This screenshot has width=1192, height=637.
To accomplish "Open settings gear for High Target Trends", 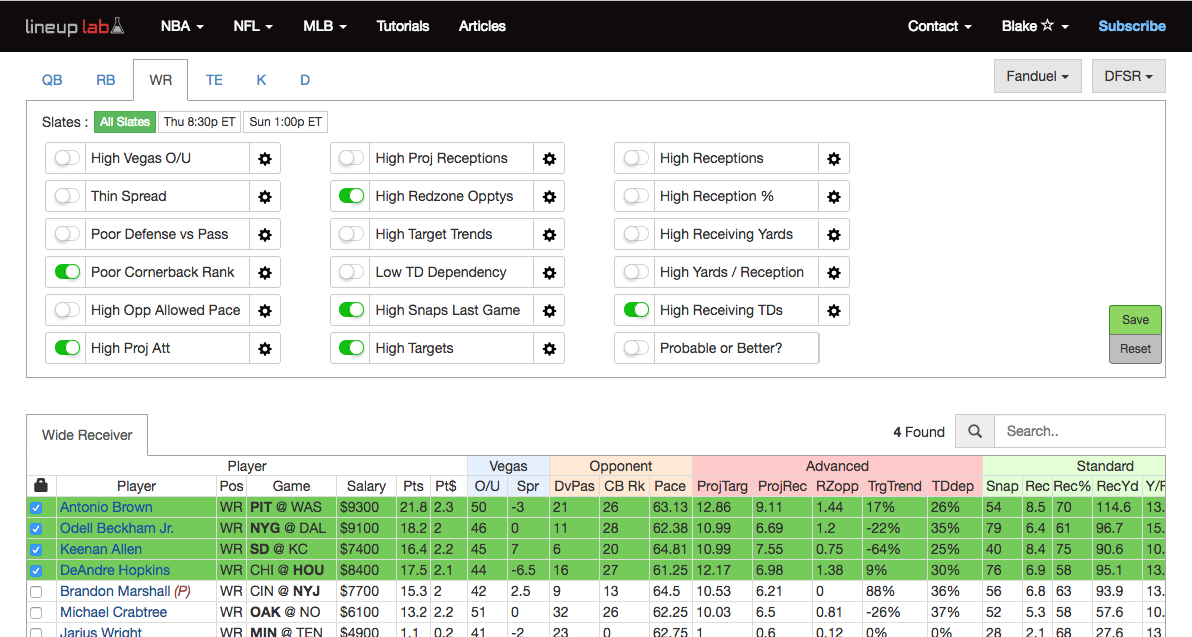I will tap(549, 235).
